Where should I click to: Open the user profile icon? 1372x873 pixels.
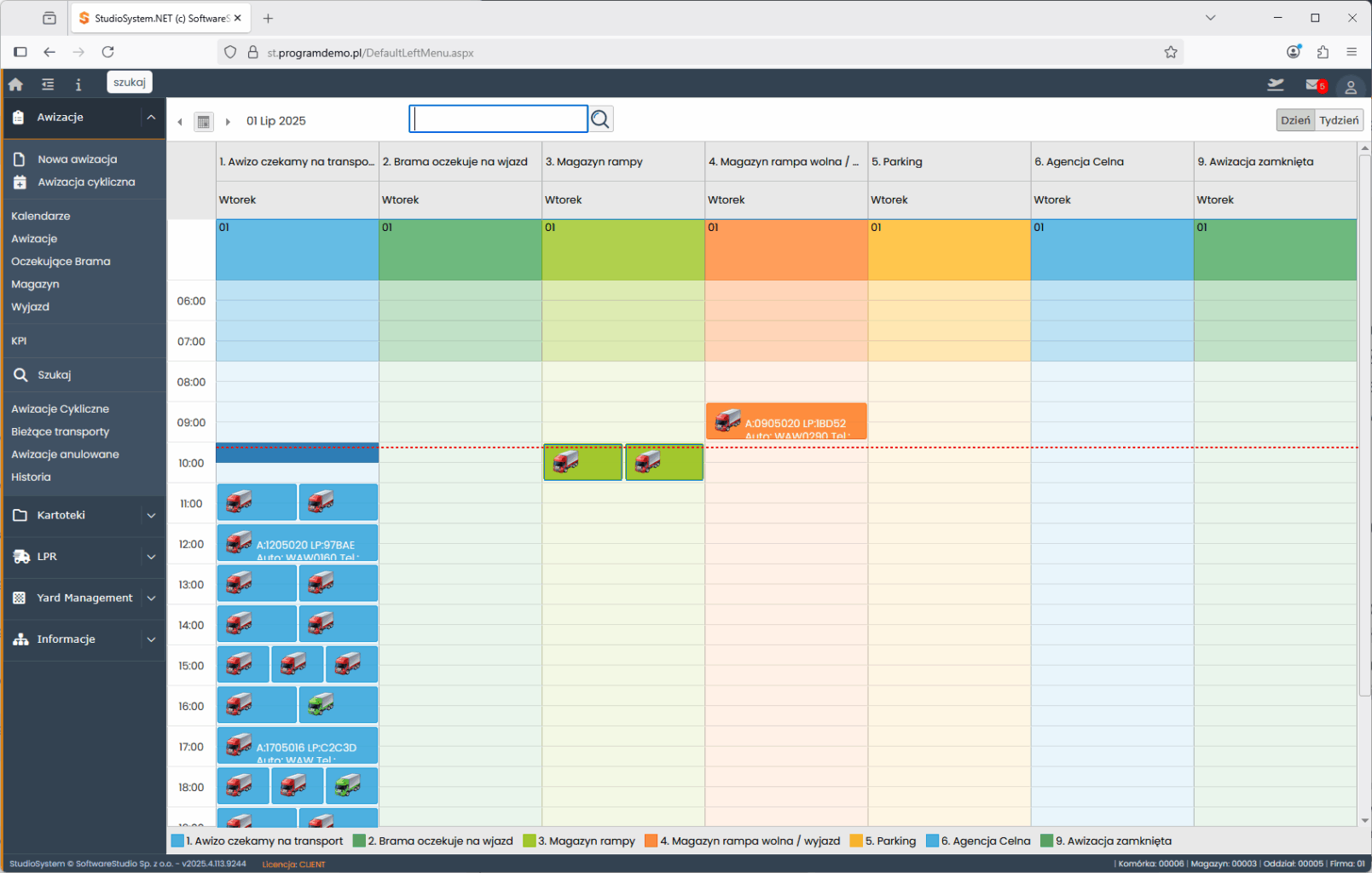click(1350, 86)
